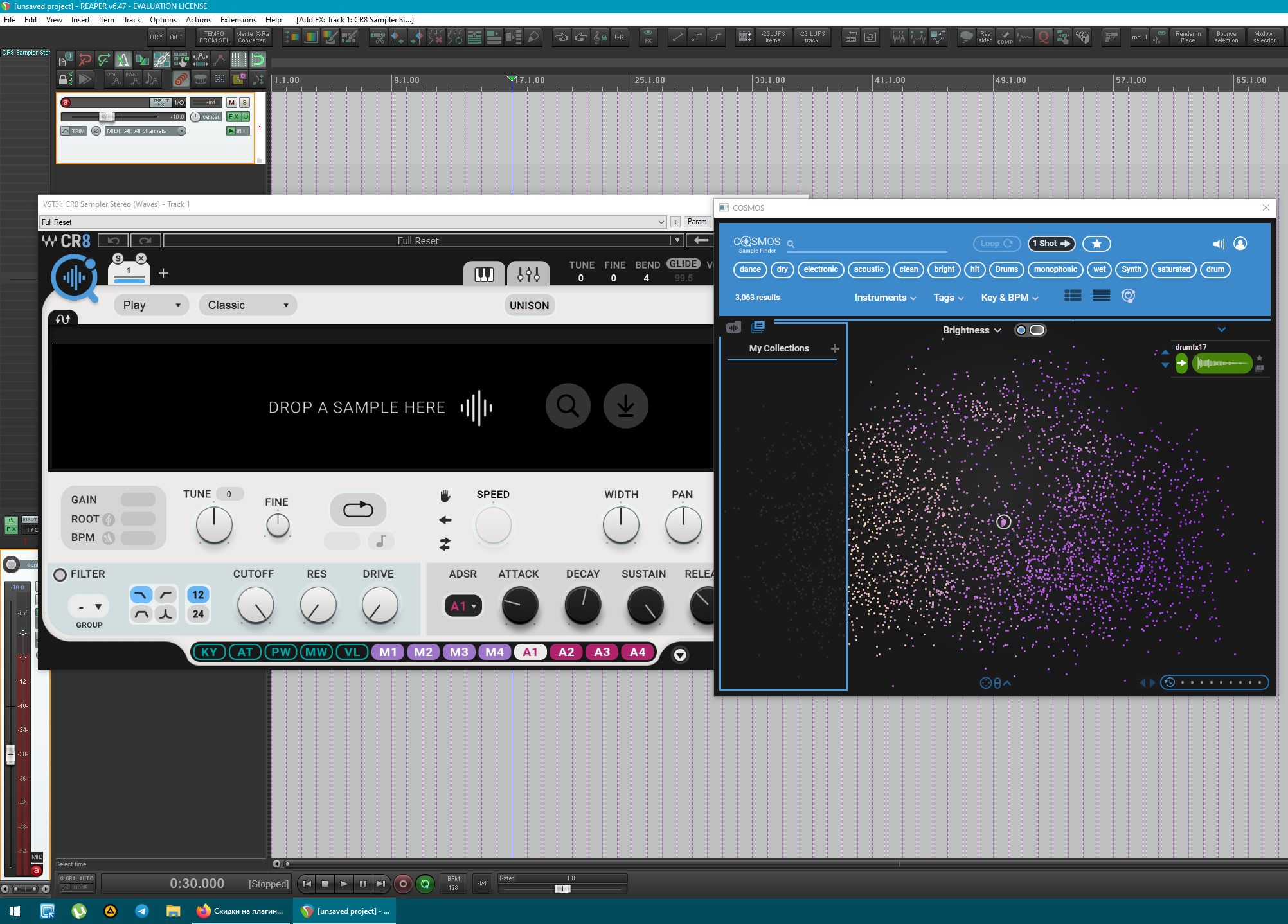Click the CR8 sample search magnifier button
The height and width of the screenshot is (924, 1288).
pyautogui.click(x=568, y=405)
